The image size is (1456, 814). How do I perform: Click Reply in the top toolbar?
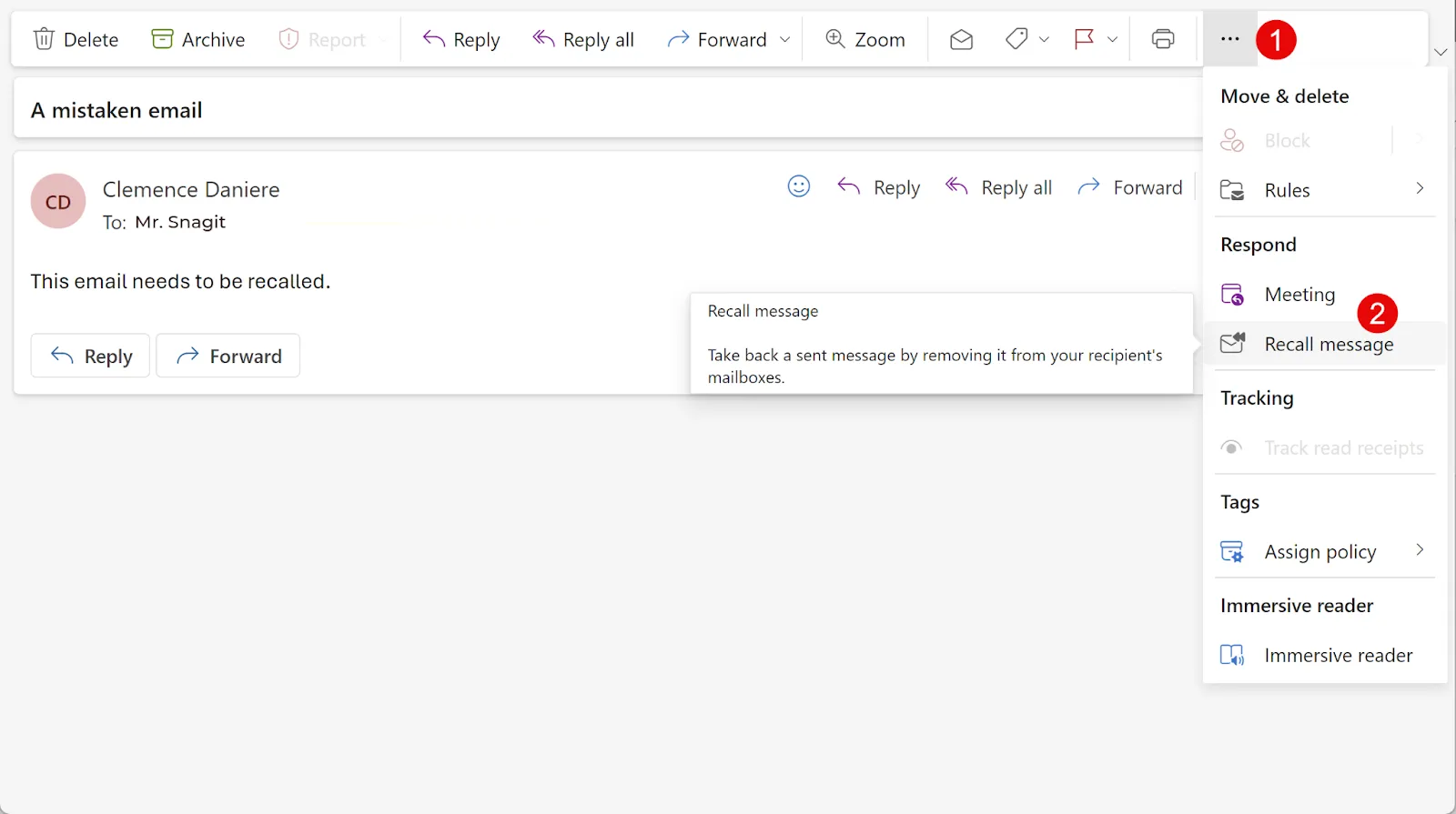coord(461,39)
